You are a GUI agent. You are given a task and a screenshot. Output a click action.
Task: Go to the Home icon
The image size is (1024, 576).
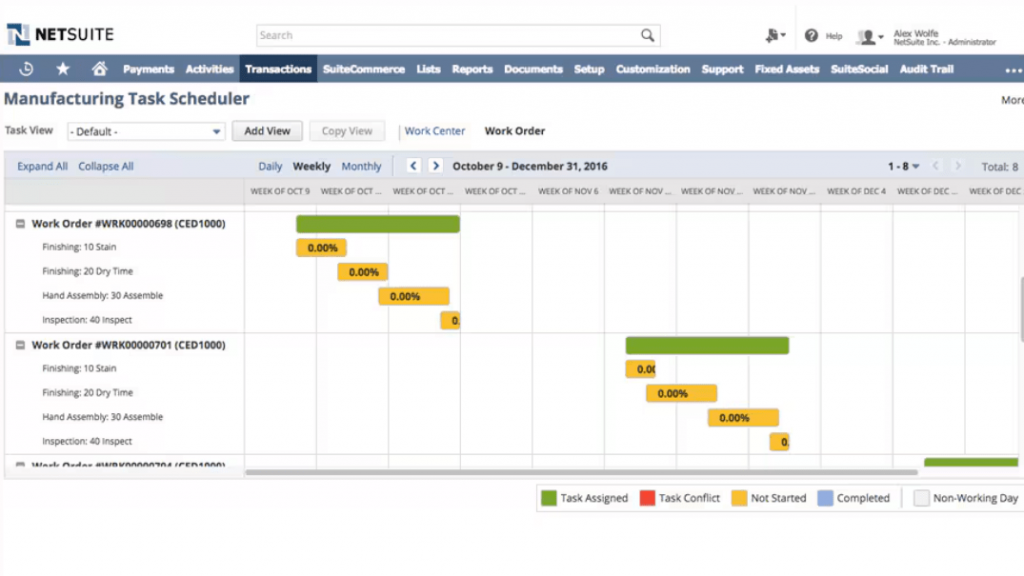[x=99, y=69]
